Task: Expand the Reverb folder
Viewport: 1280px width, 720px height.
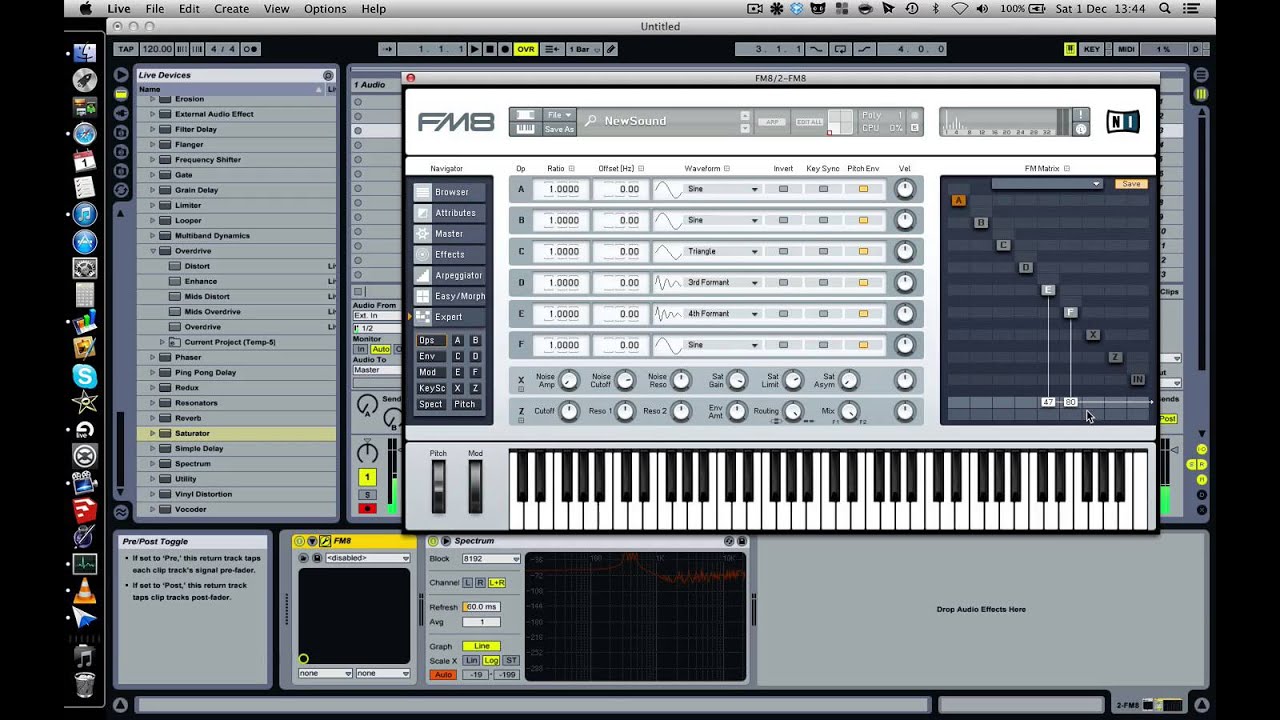Action: [x=153, y=418]
